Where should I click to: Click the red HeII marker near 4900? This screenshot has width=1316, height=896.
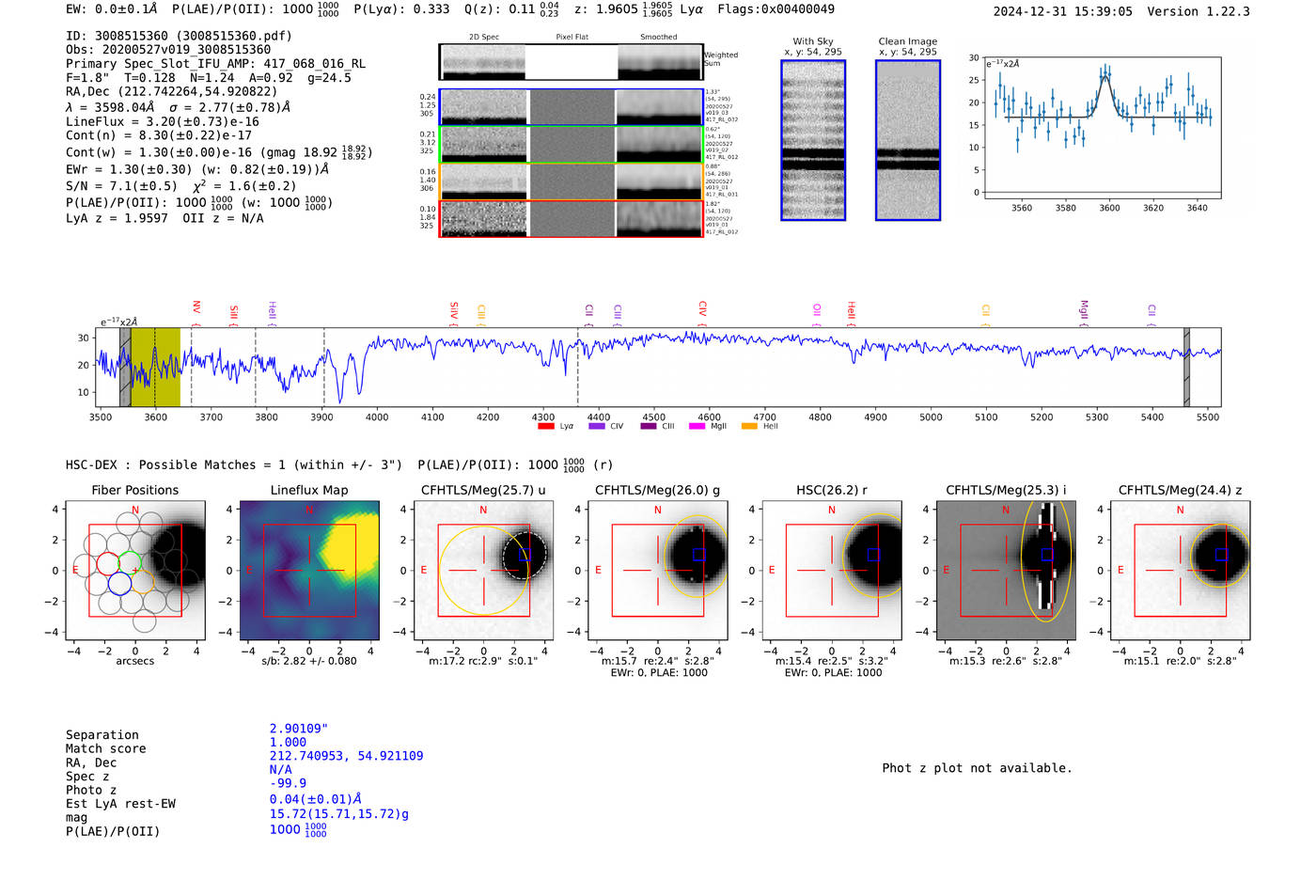851,312
